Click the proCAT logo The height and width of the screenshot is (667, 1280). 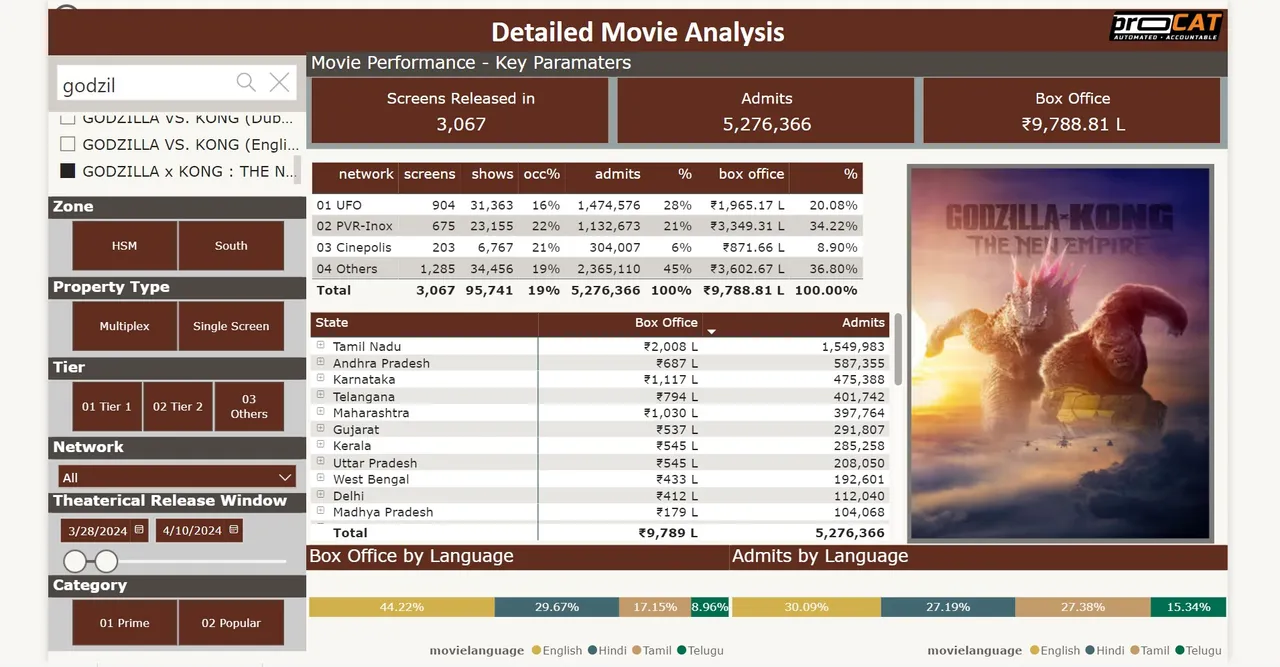click(x=1166, y=27)
